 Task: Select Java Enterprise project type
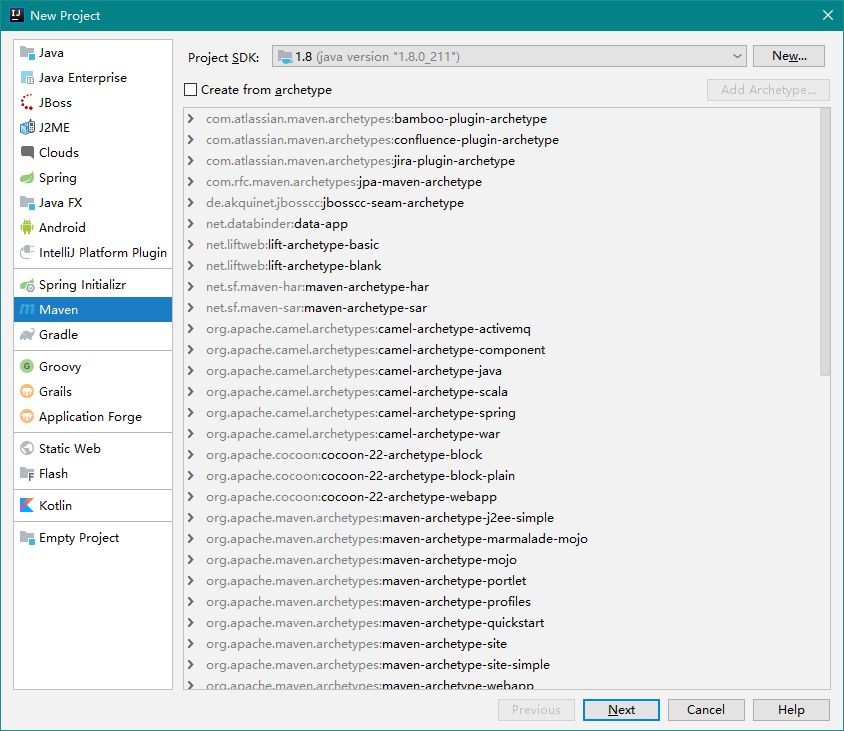82,78
